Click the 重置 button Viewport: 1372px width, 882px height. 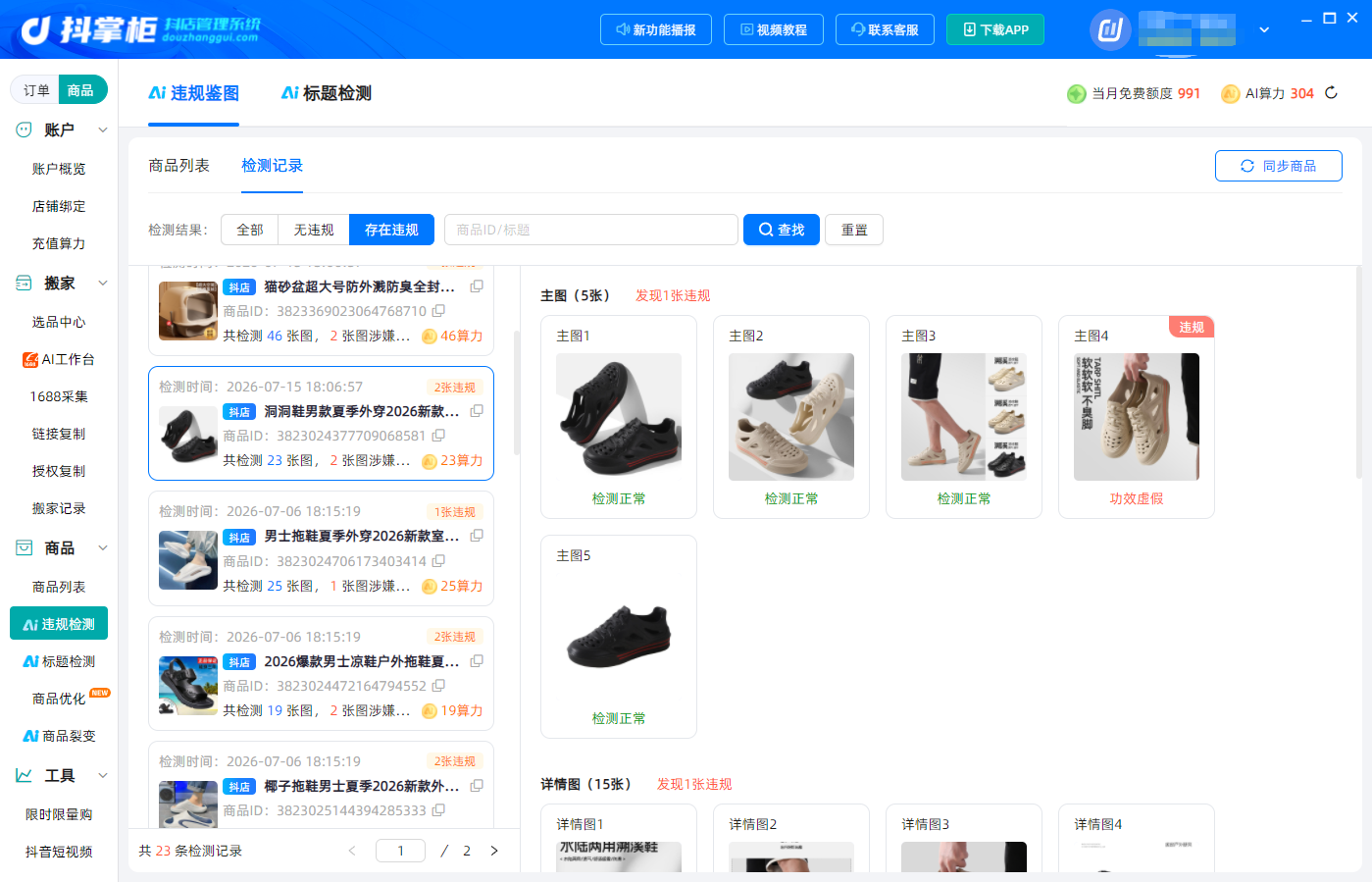[854, 230]
